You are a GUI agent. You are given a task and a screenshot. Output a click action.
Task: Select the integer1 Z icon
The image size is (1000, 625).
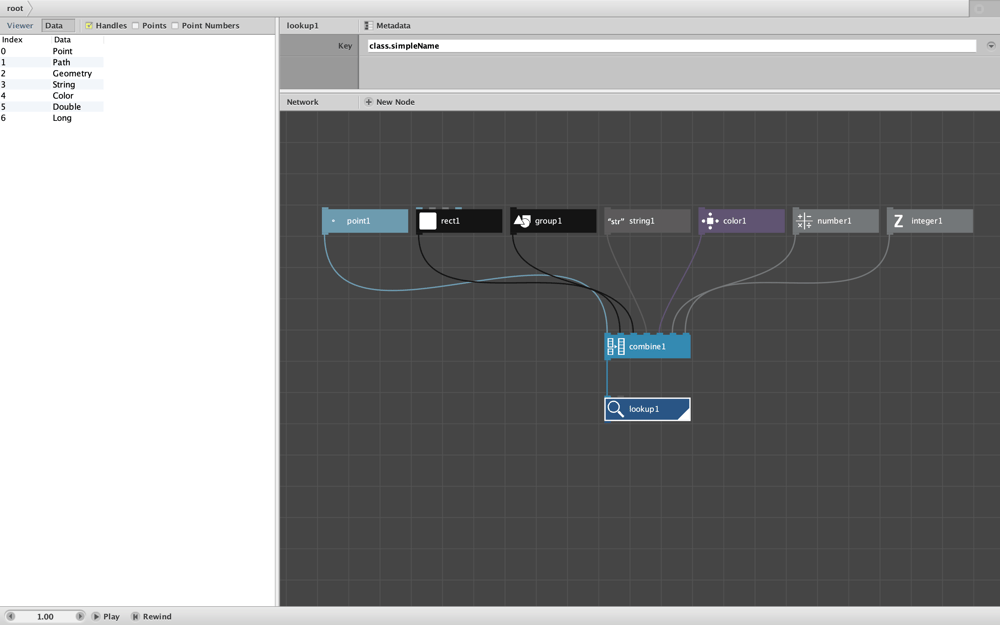pos(898,221)
